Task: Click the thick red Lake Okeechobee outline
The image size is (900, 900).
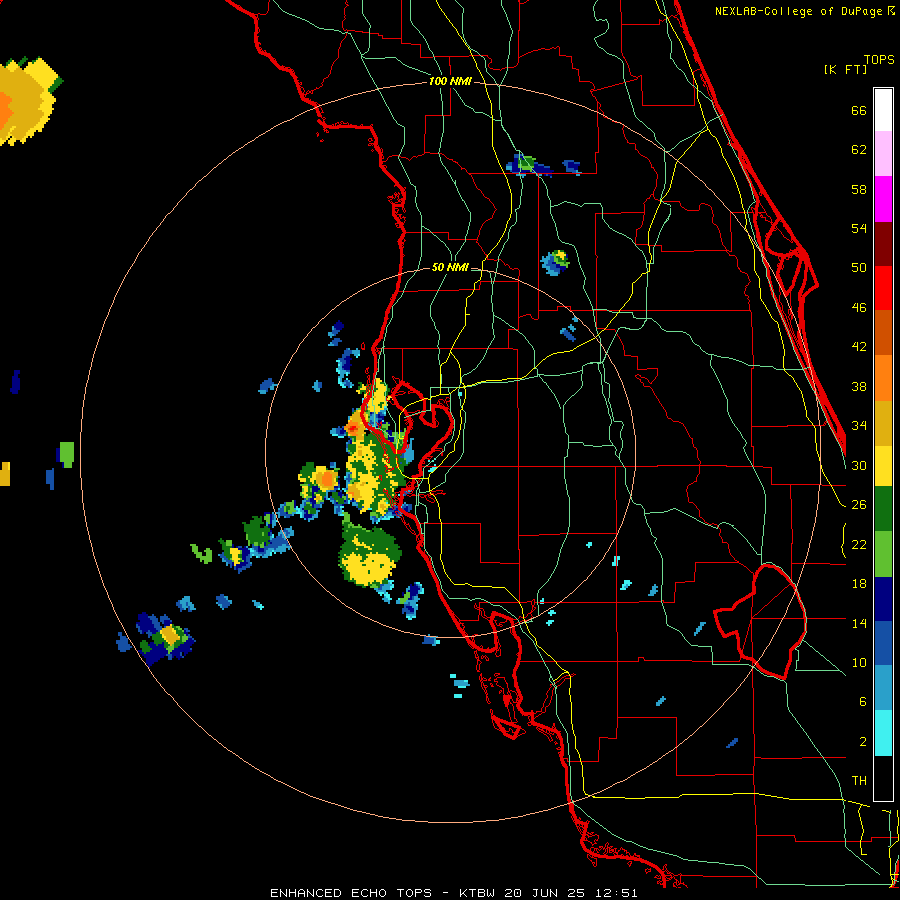Action: (761, 622)
